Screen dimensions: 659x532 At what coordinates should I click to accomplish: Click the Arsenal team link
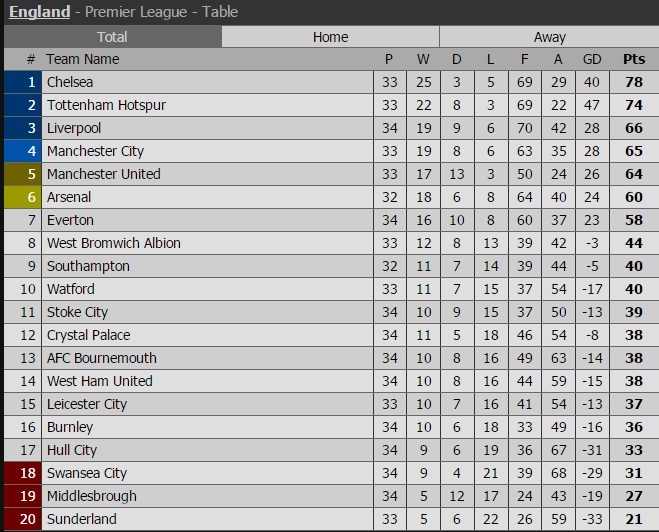(69, 197)
